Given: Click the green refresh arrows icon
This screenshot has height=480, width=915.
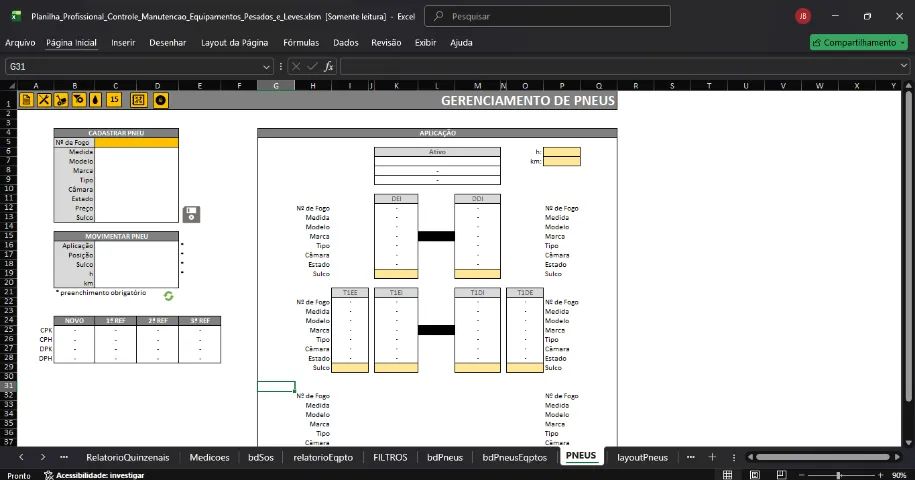Looking at the screenshot, I should pyautogui.click(x=169, y=295).
